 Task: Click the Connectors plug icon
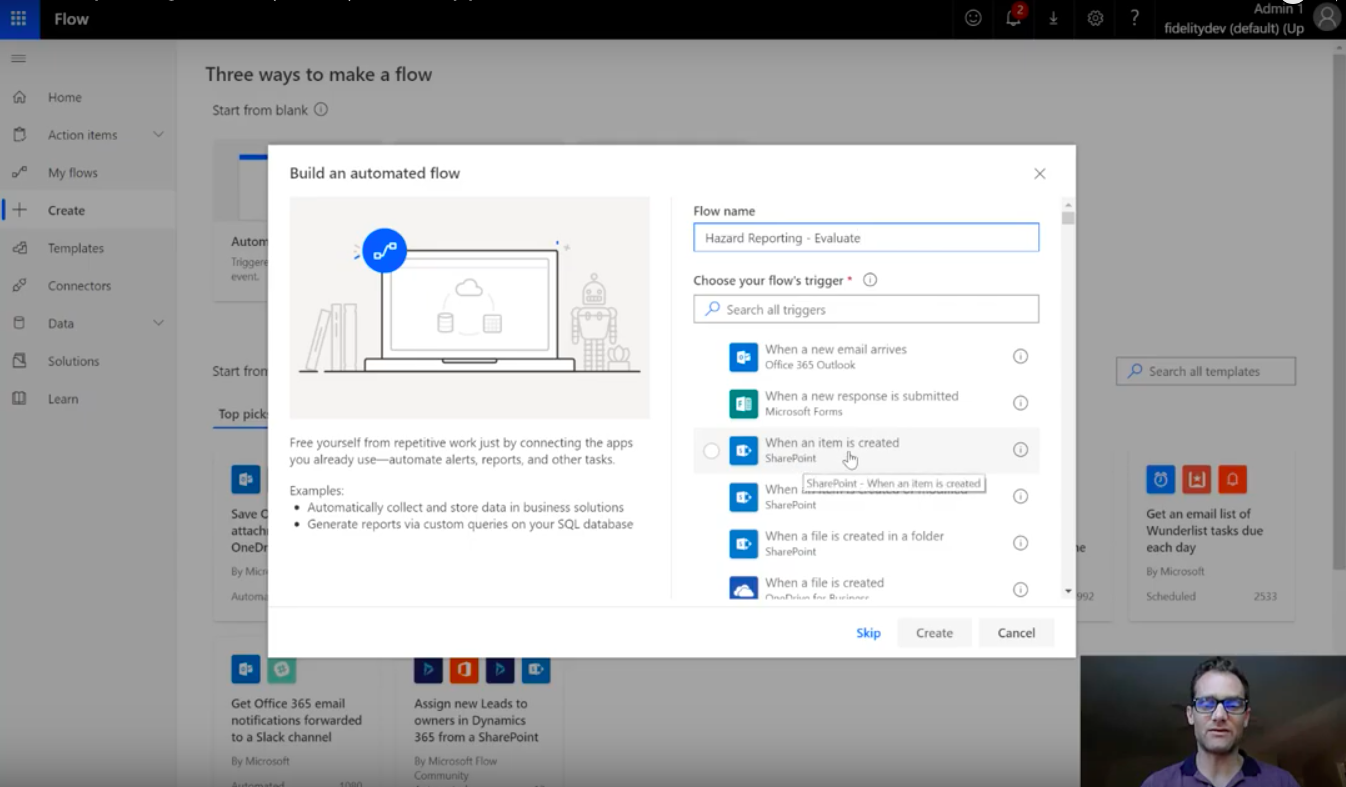click(19, 286)
